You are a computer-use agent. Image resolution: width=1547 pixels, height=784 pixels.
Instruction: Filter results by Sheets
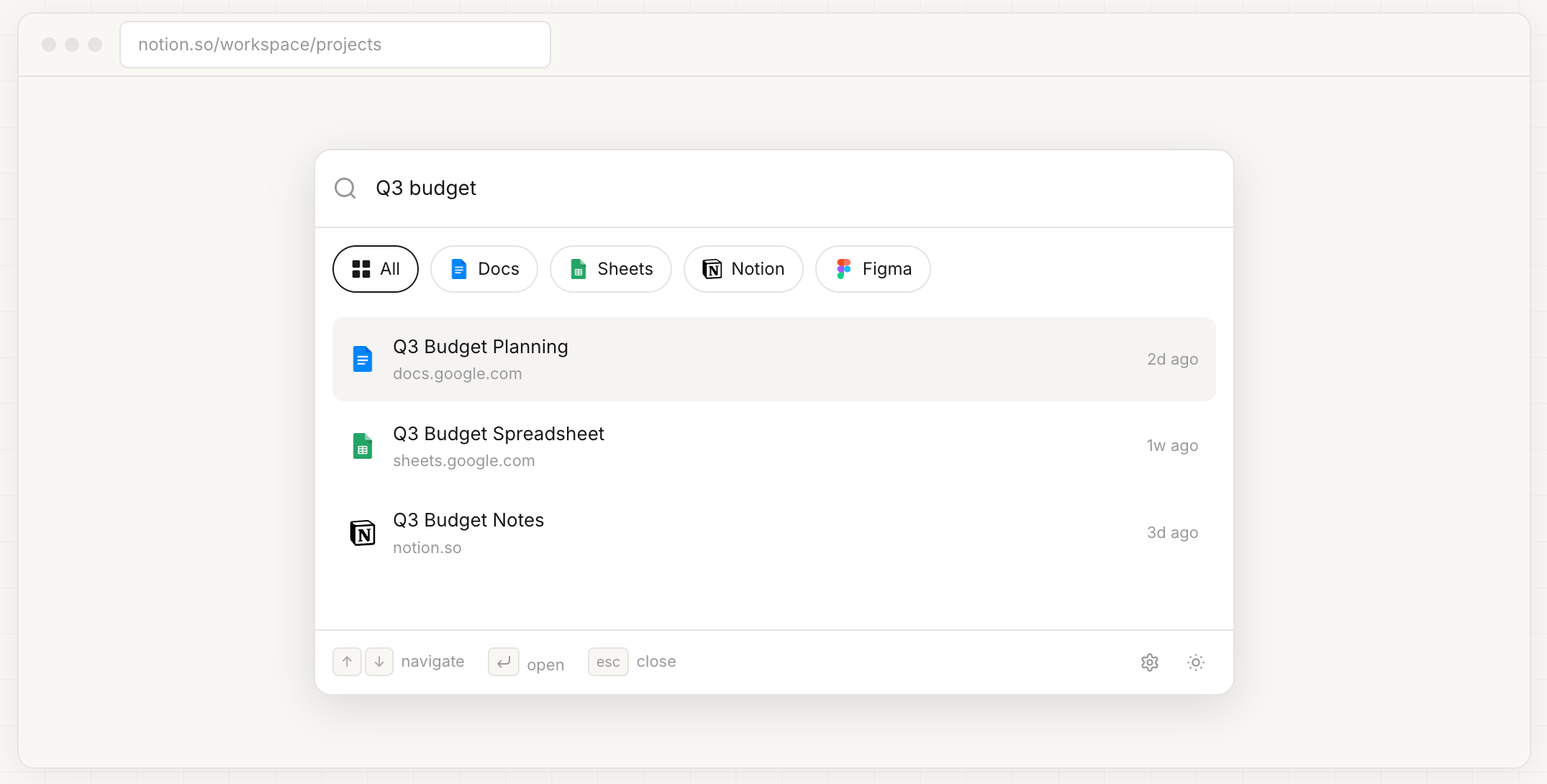611,269
